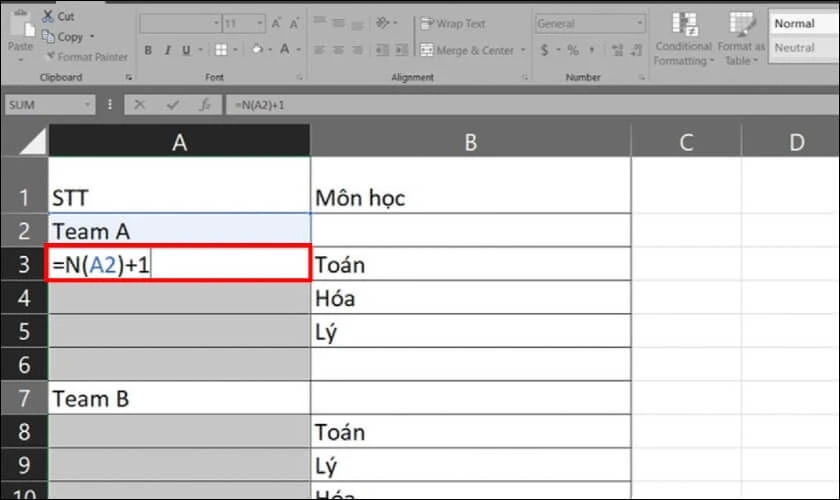Apply Top Align to cell
Image resolution: width=840 pixels, height=500 pixels.
[319, 21]
